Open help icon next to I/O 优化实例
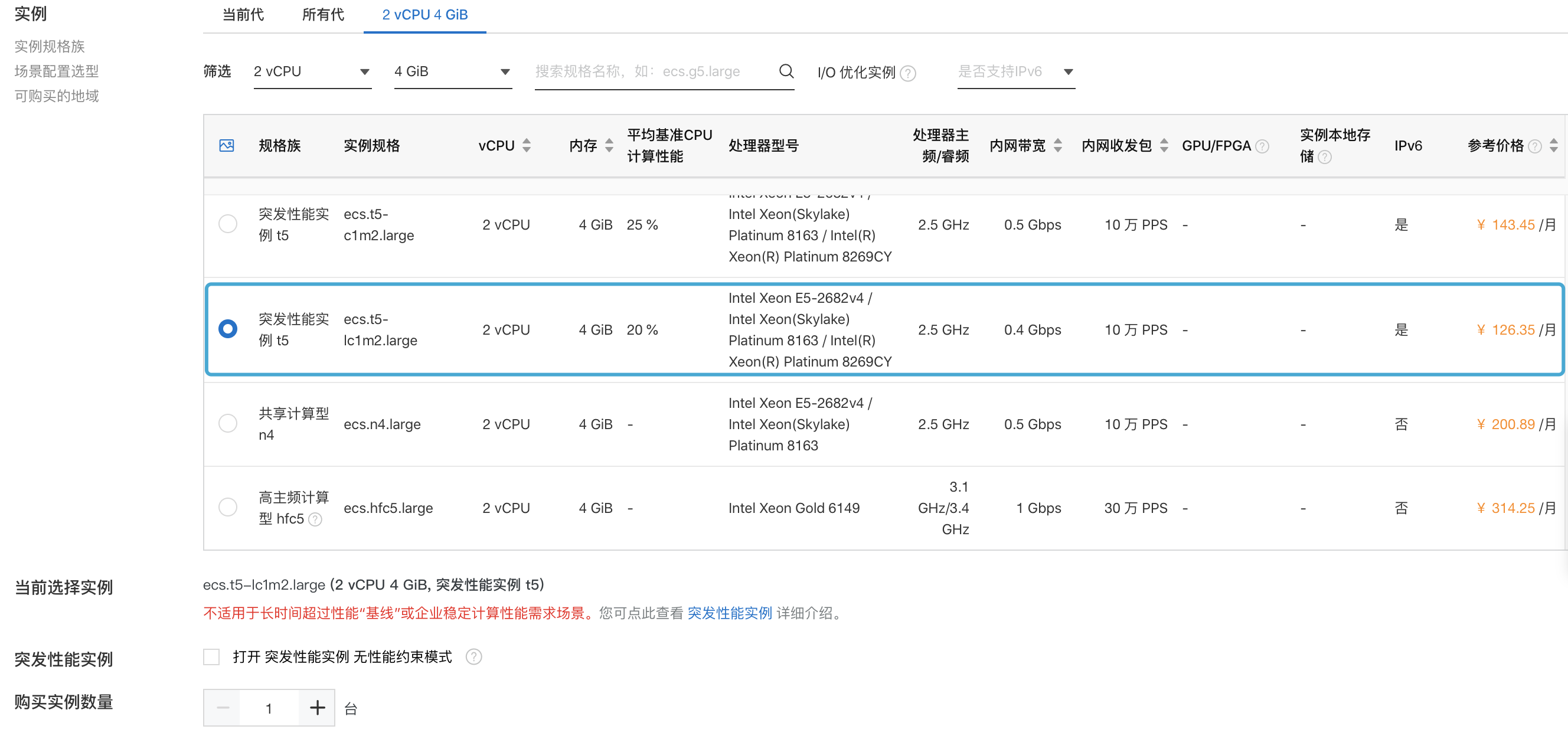This screenshot has width=1568, height=739. [x=907, y=73]
